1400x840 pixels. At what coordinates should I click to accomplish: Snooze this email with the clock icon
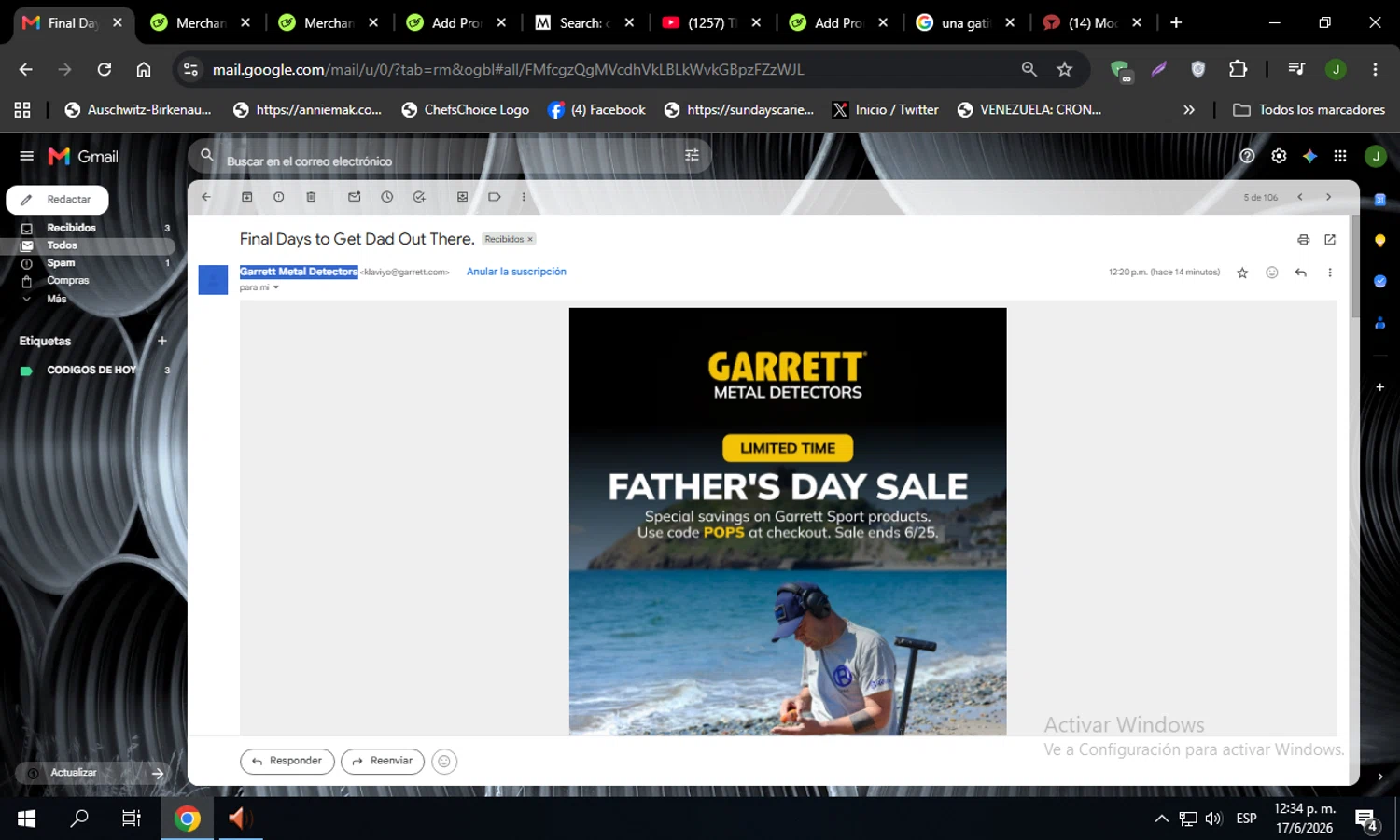point(387,197)
